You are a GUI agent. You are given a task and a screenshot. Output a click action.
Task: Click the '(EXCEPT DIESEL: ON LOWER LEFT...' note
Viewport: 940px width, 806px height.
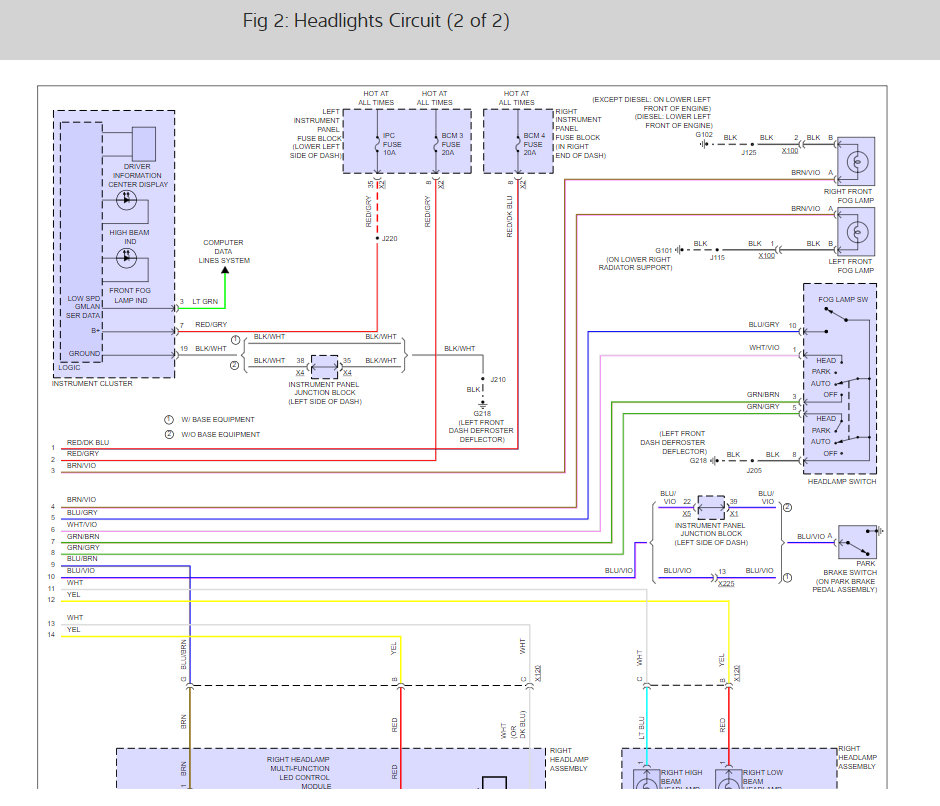coord(652,113)
